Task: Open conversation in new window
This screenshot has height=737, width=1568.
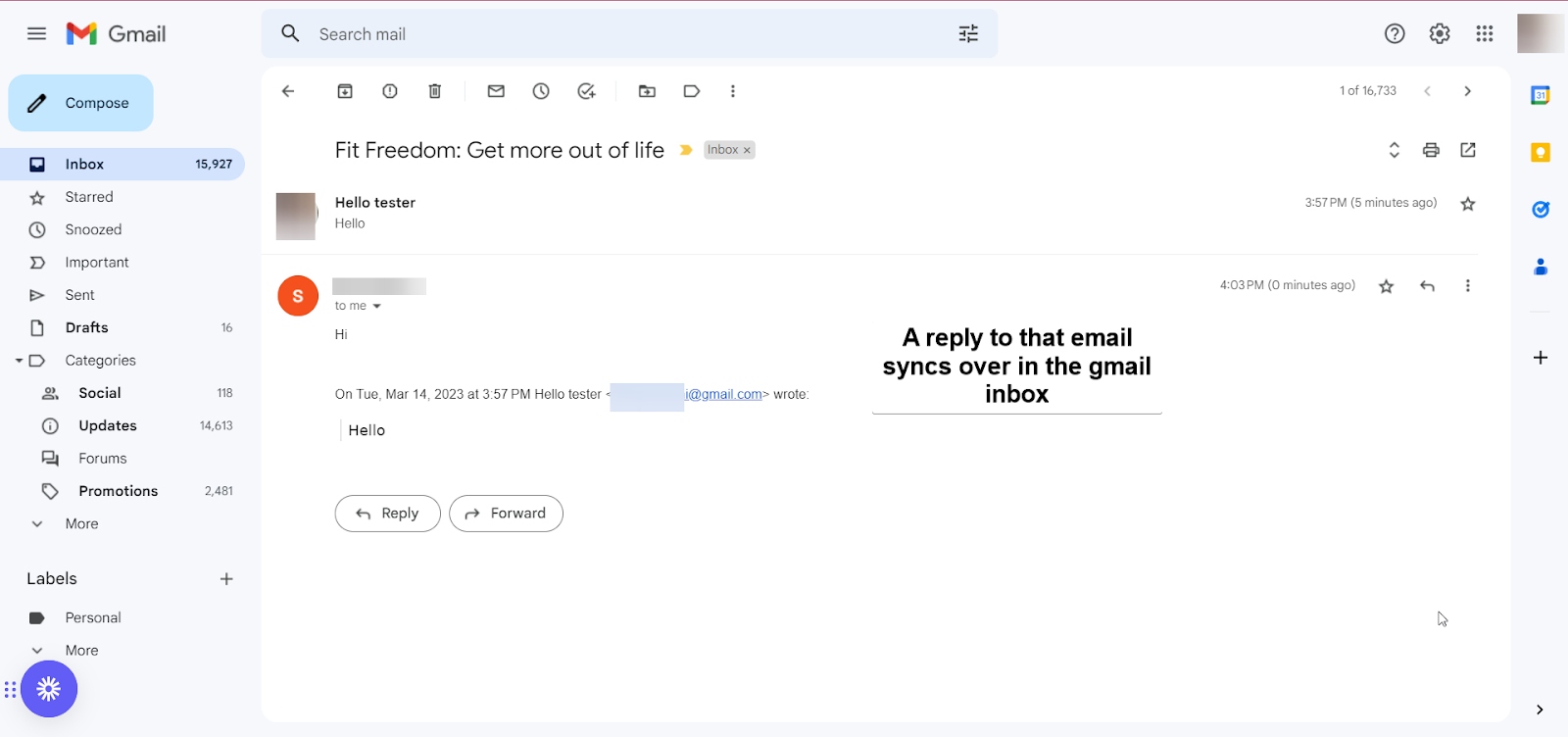Action: pos(1468,150)
